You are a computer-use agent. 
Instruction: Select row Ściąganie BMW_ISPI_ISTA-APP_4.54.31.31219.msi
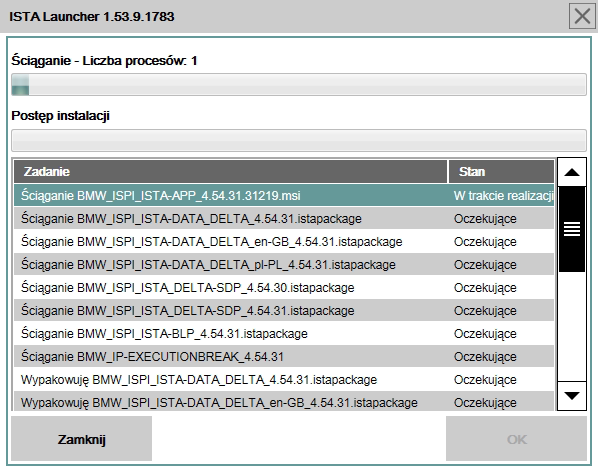(x=284, y=196)
